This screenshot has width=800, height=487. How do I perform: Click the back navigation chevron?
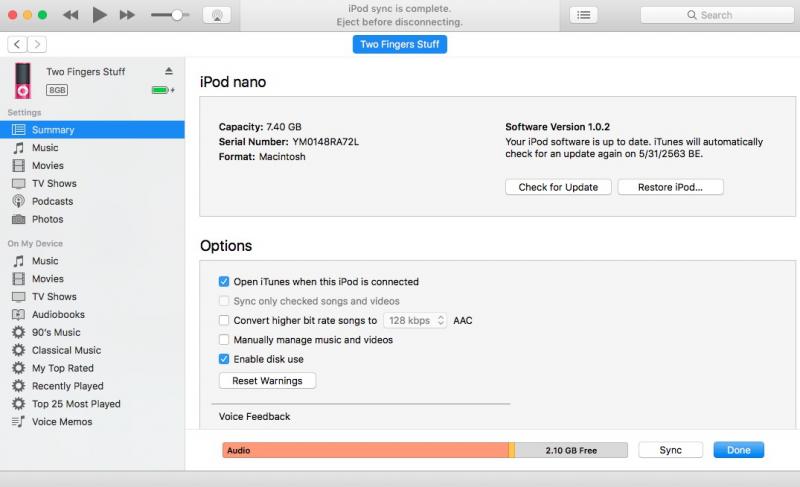(17, 44)
